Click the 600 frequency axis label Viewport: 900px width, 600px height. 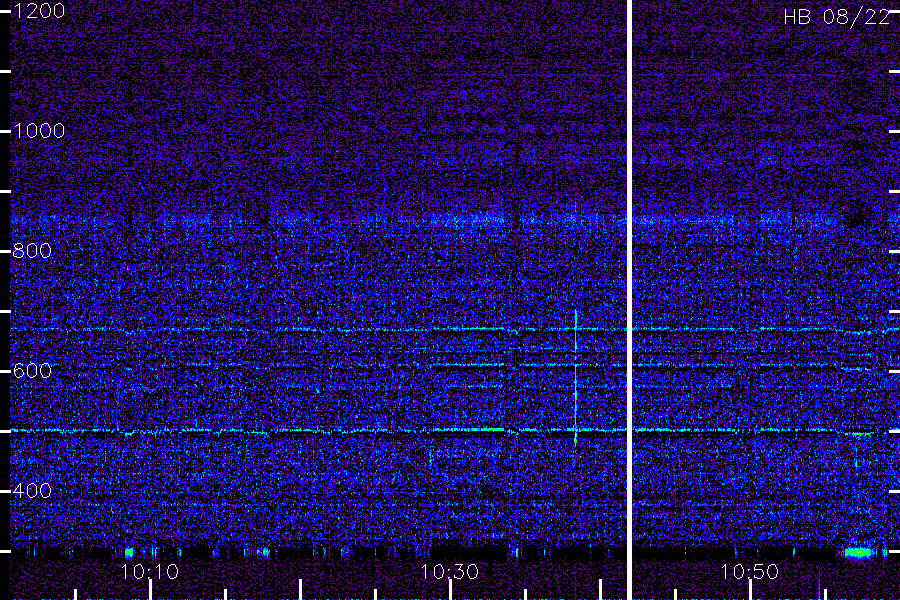[32, 371]
